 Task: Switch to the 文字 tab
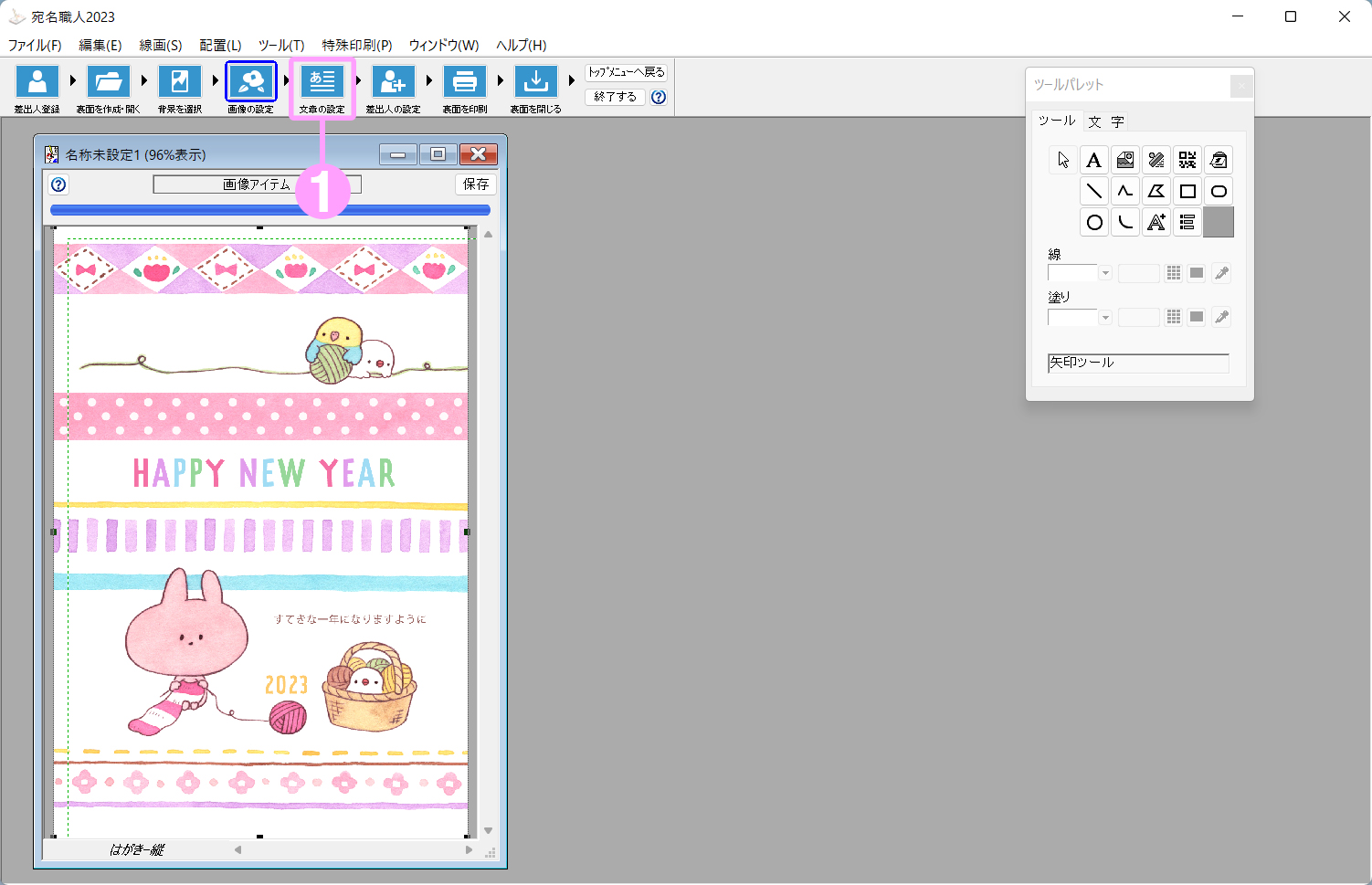[1105, 121]
